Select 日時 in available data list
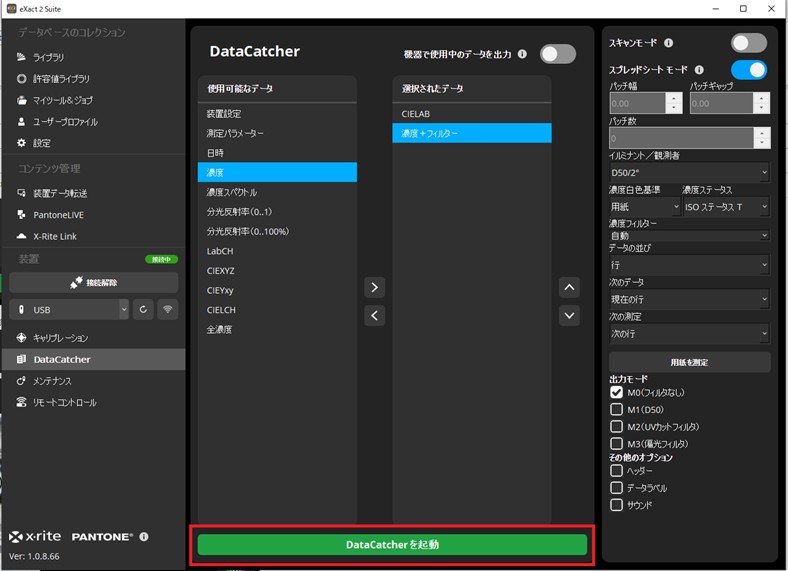The width and height of the screenshot is (788, 571). point(277,153)
